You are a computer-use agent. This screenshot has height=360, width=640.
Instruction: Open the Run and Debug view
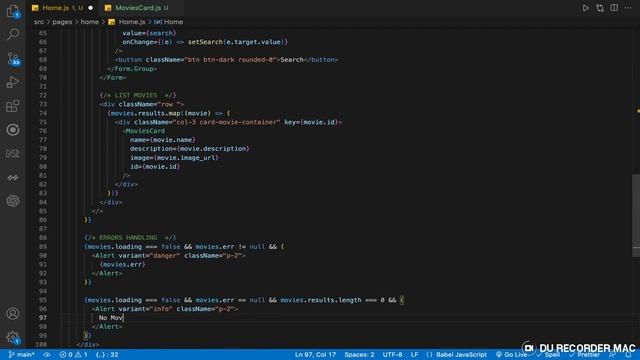pos(13,82)
